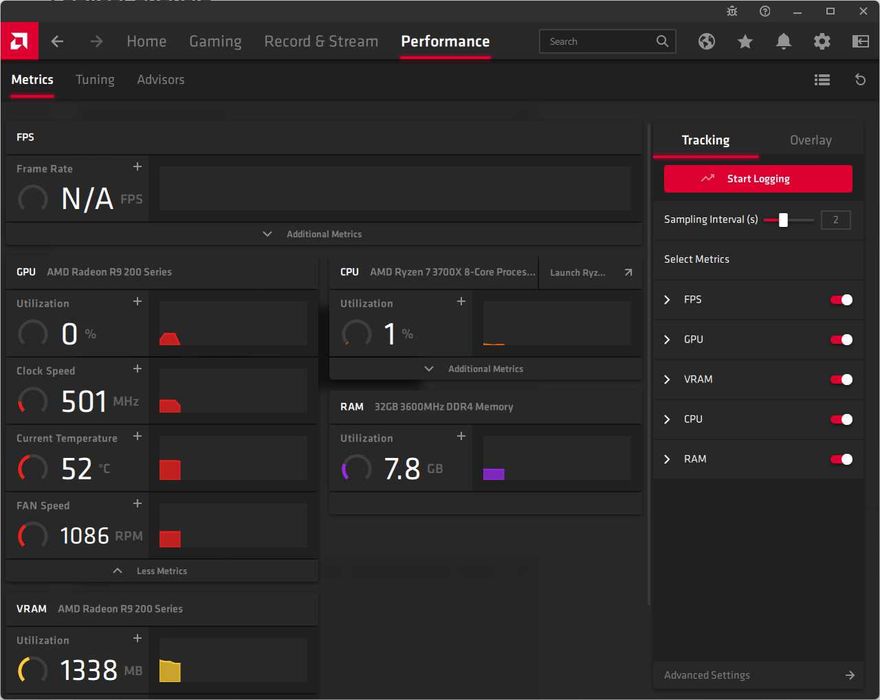Add VRAM Utilization metric with plus icon

(138, 638)
